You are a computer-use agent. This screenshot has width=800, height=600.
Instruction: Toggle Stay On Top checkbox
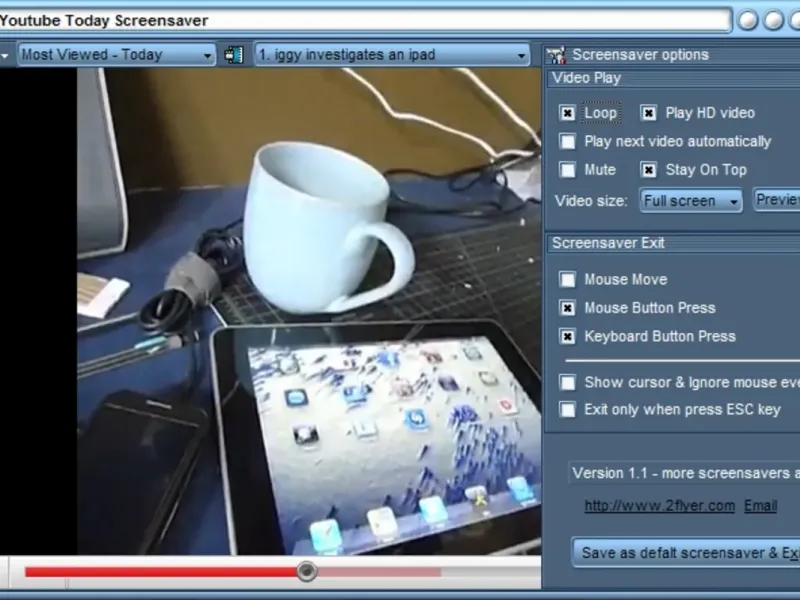pos(648,170)
